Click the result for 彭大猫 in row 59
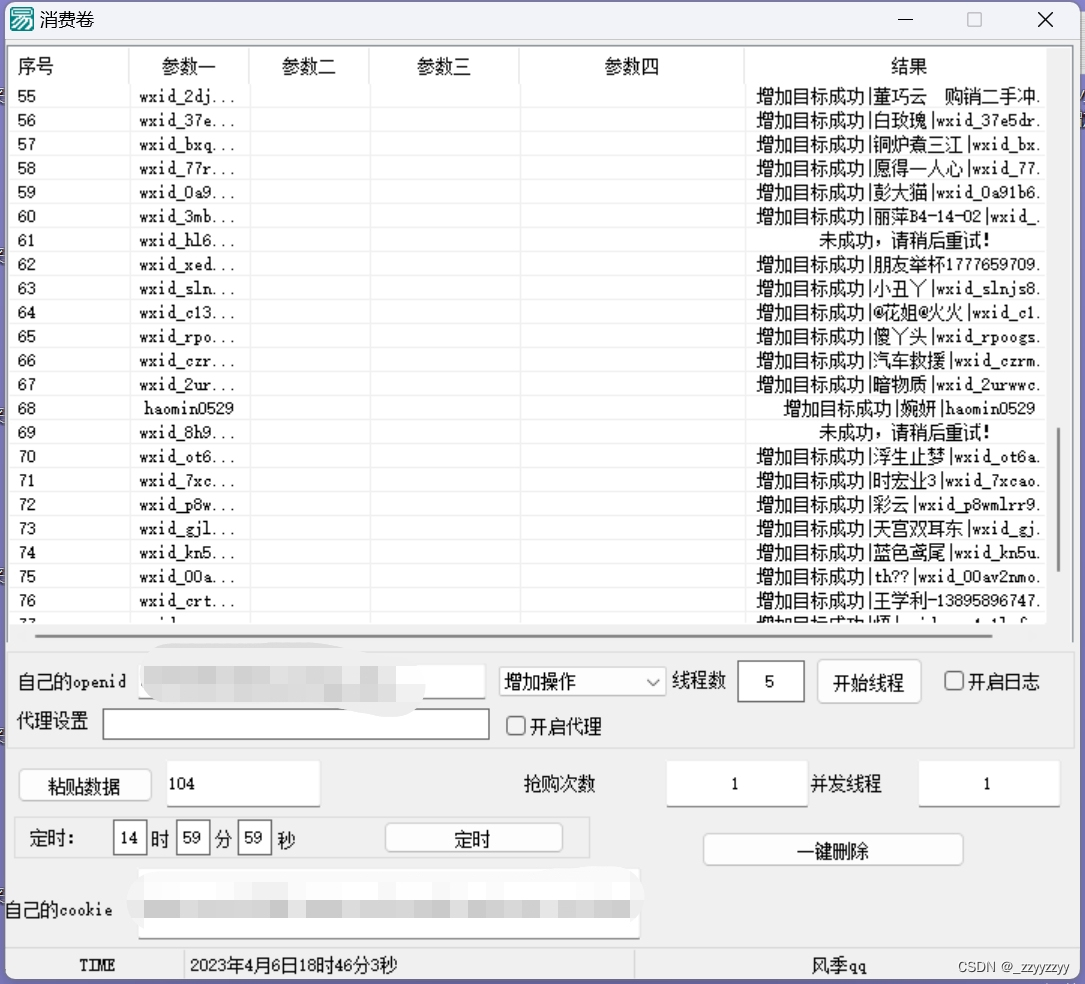Image resolution: width=1085 pixels, height=984 pixels. 896,192
